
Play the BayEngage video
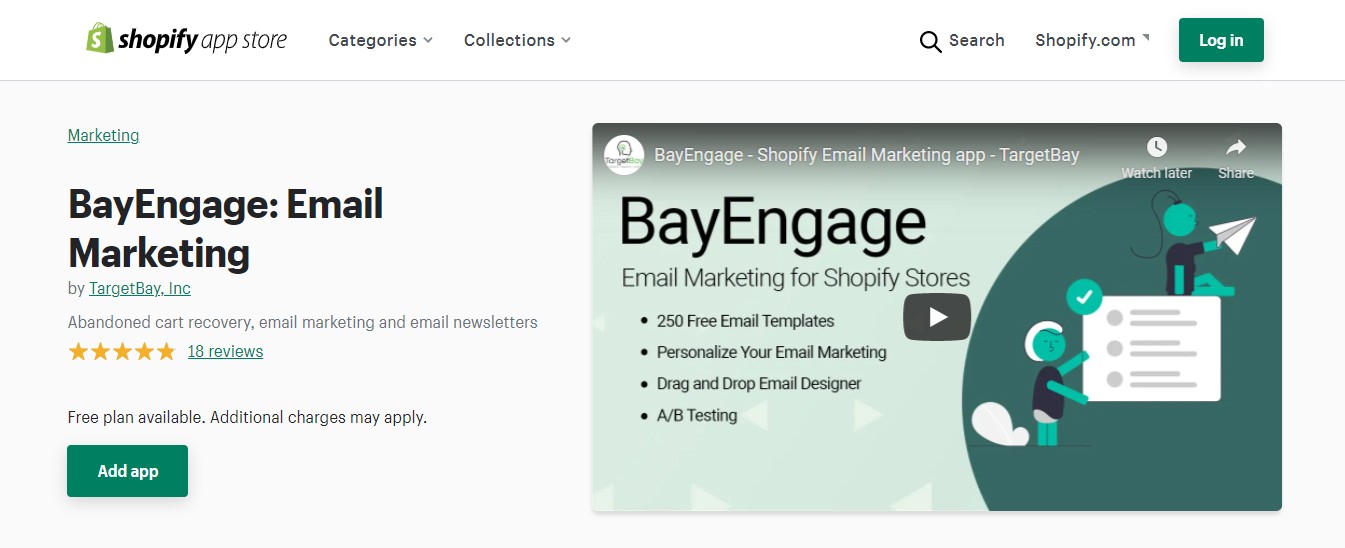tap(937, 317)
